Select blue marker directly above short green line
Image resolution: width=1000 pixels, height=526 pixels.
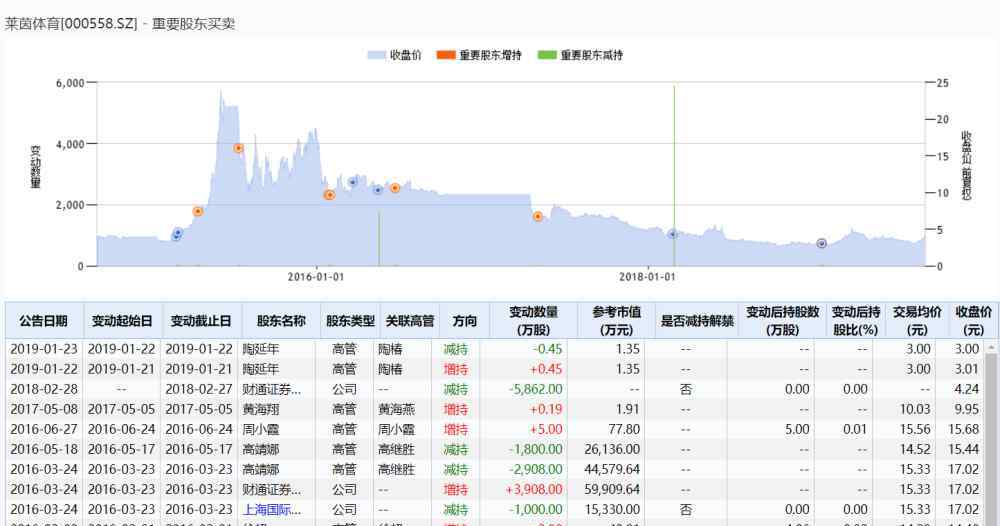(x=378, y=190)
